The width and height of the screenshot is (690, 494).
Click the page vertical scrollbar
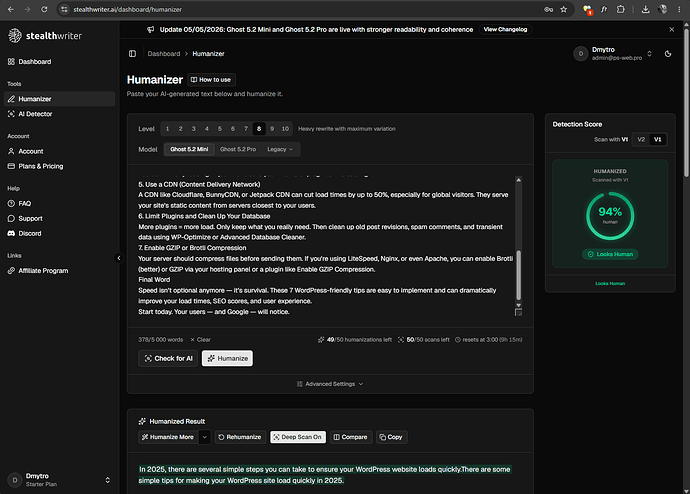[686, 101]
